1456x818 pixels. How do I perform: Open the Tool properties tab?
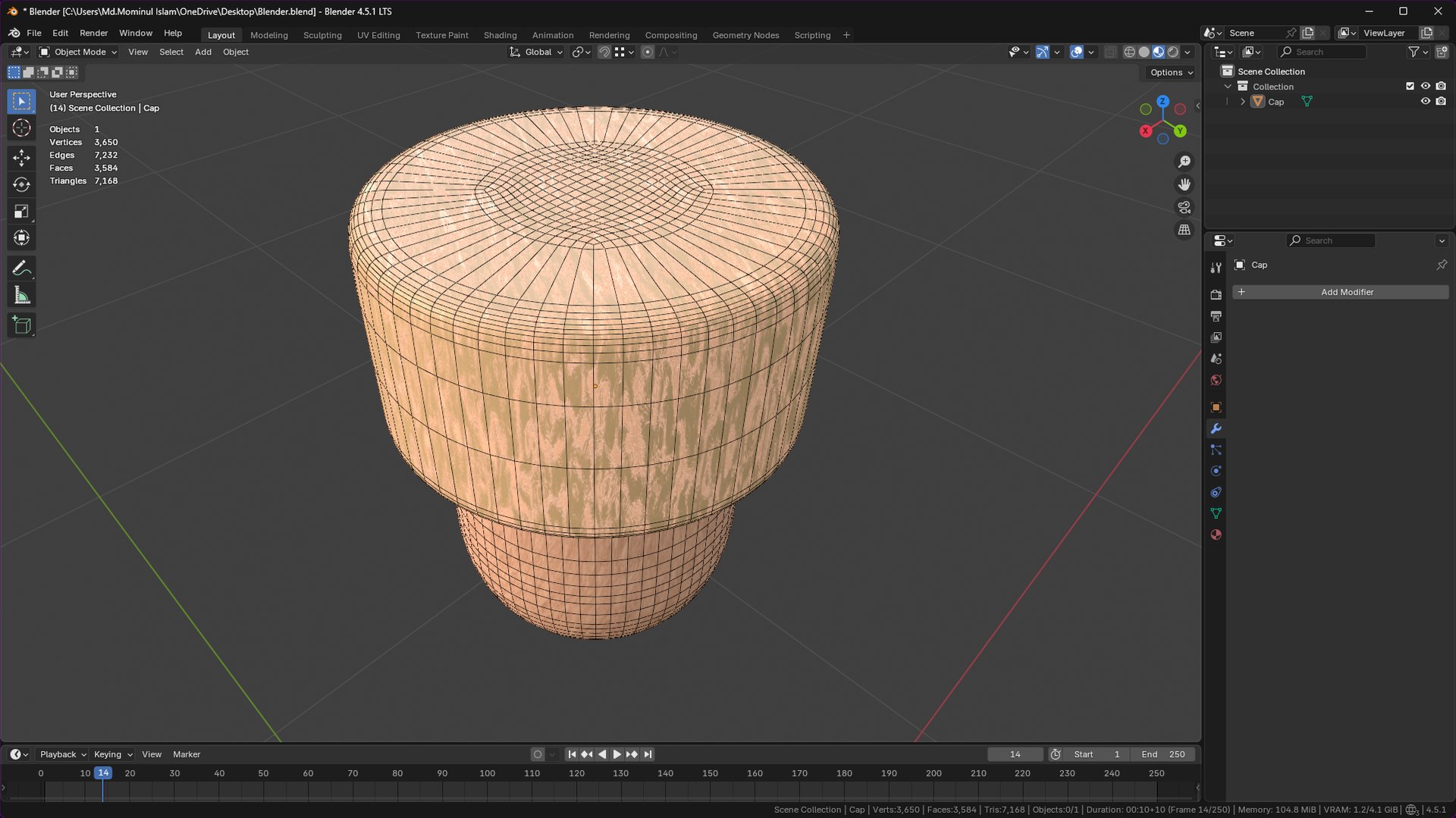click(x=1216, y=268)
